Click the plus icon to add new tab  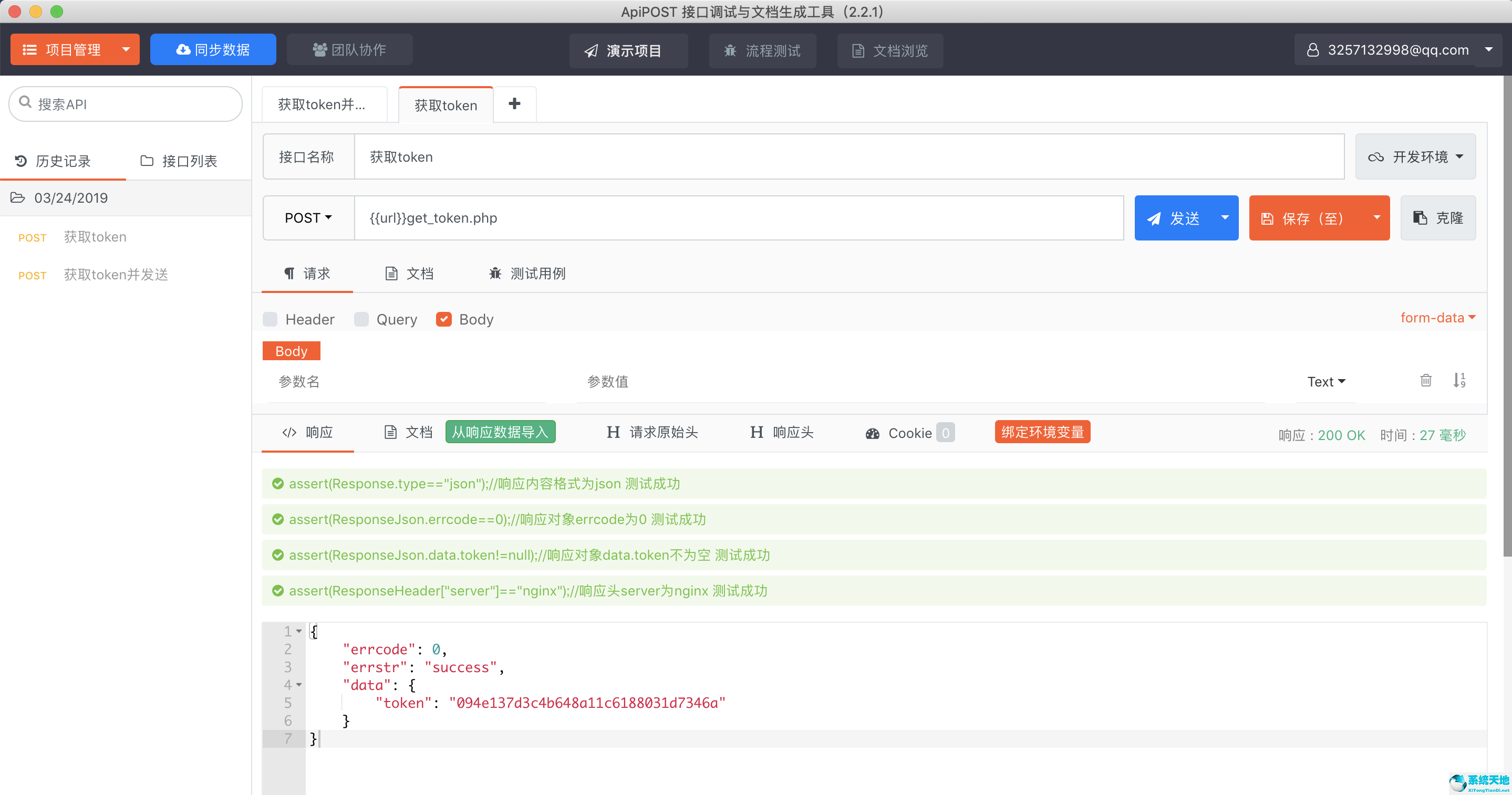pos(515,104)
